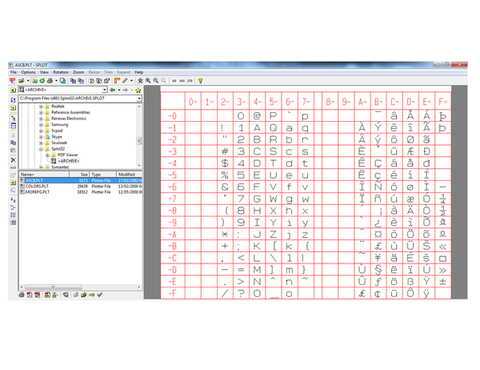The width and height of the screenshot is (480, 370).
Task: Click the zoom-in magnifier icon in toolbar
Action: [x=148, y=81]
